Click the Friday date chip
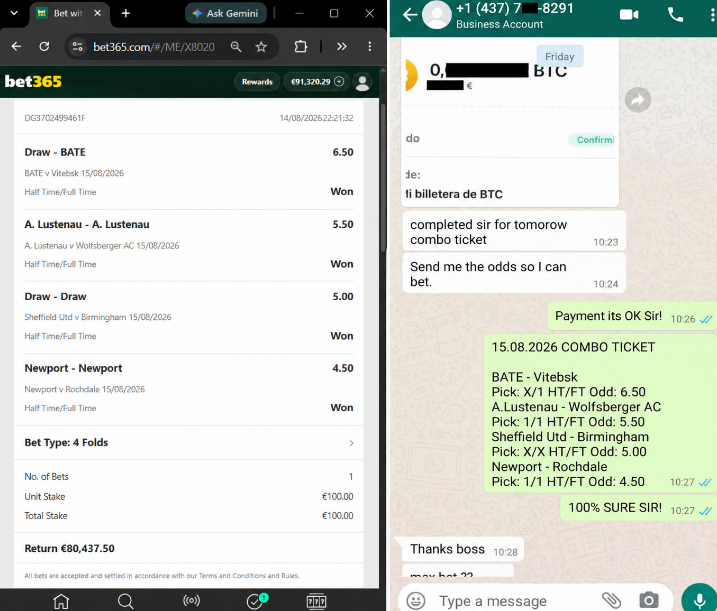Screen dimensions: 717x611 tap(560, 57)
